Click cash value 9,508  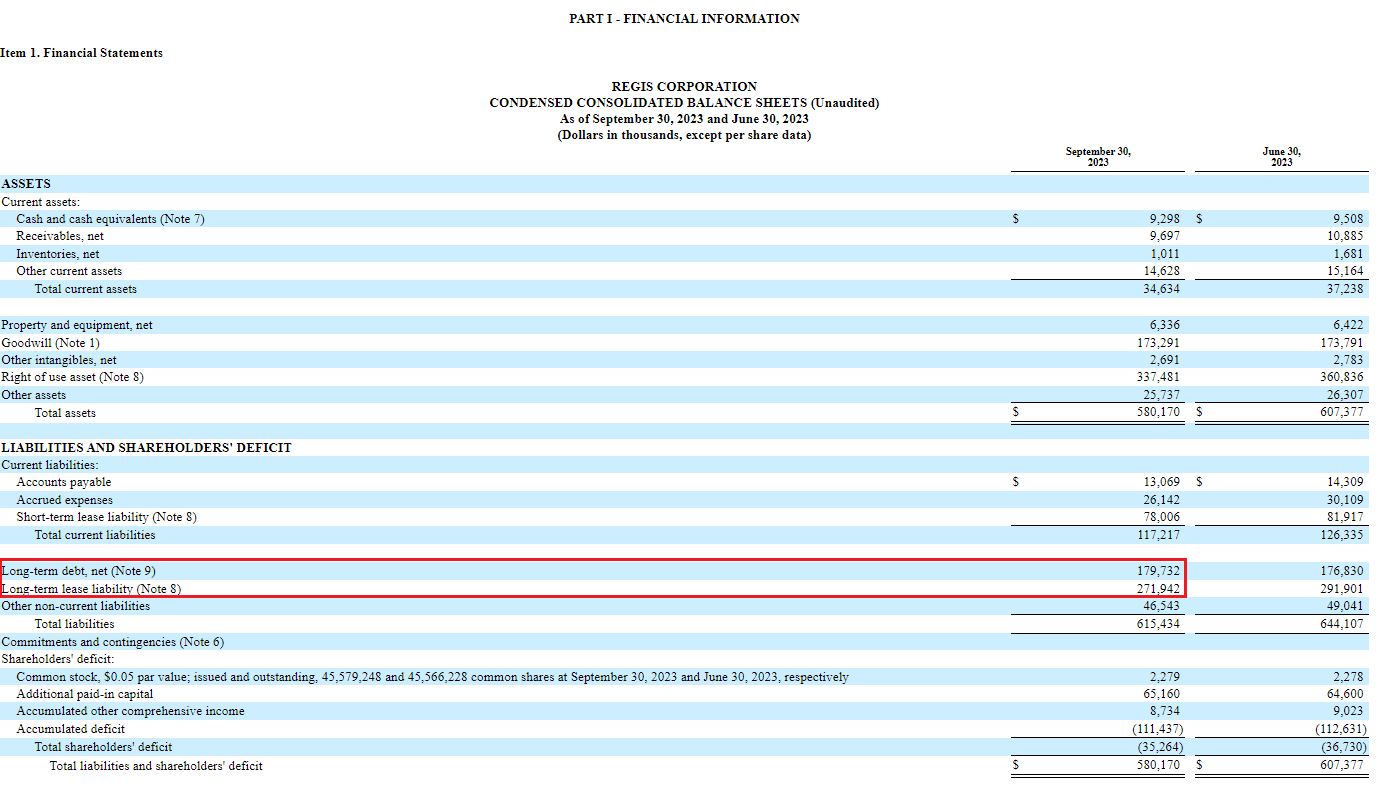coord(1348,219)
